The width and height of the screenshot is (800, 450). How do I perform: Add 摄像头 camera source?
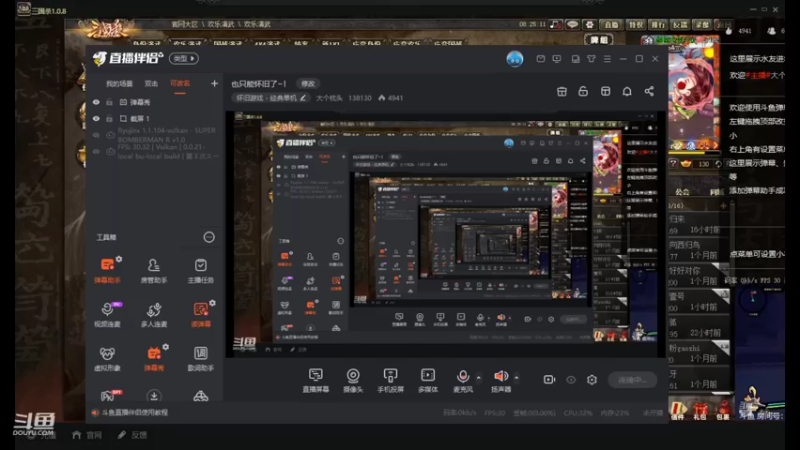click(x=353, y=381)
